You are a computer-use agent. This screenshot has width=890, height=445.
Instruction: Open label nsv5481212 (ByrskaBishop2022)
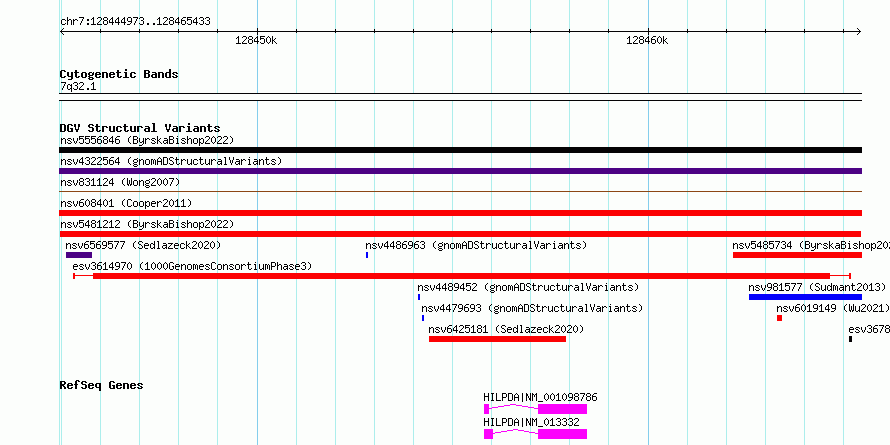point(147,224)
